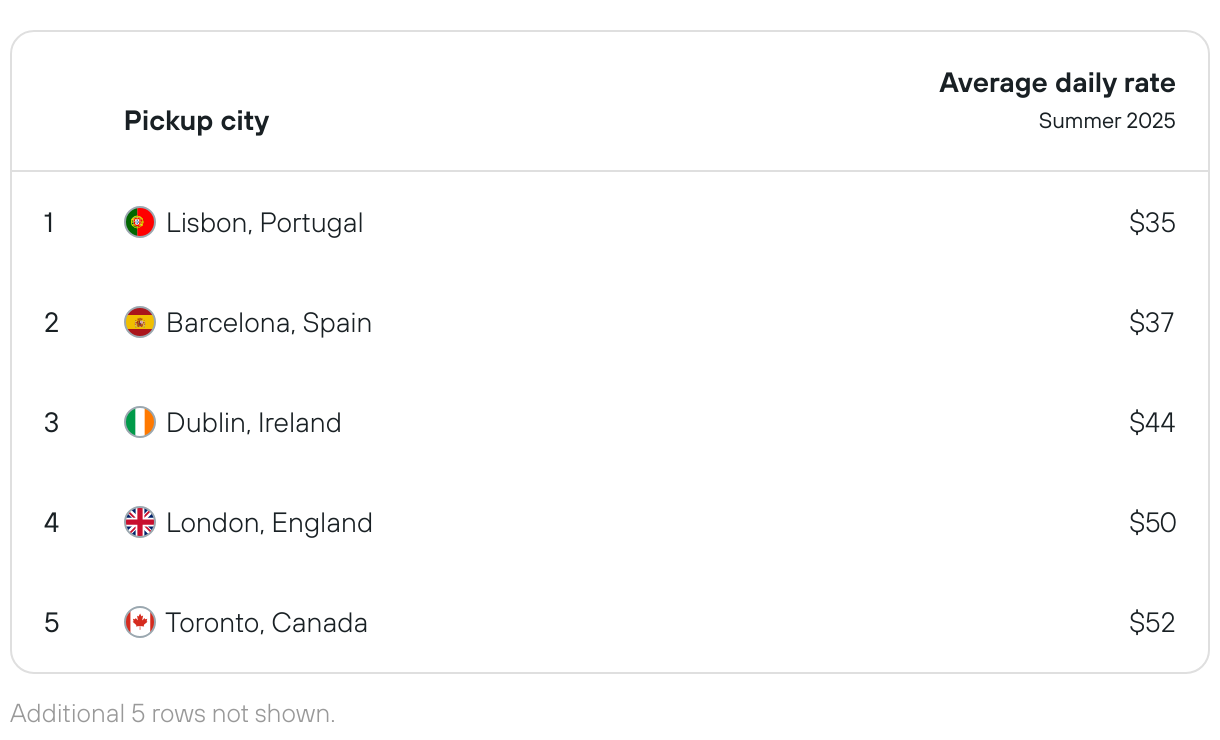1220x740 pixels.
Task: Click the $44 rate for Dublin
Action: coord(1152,422)
